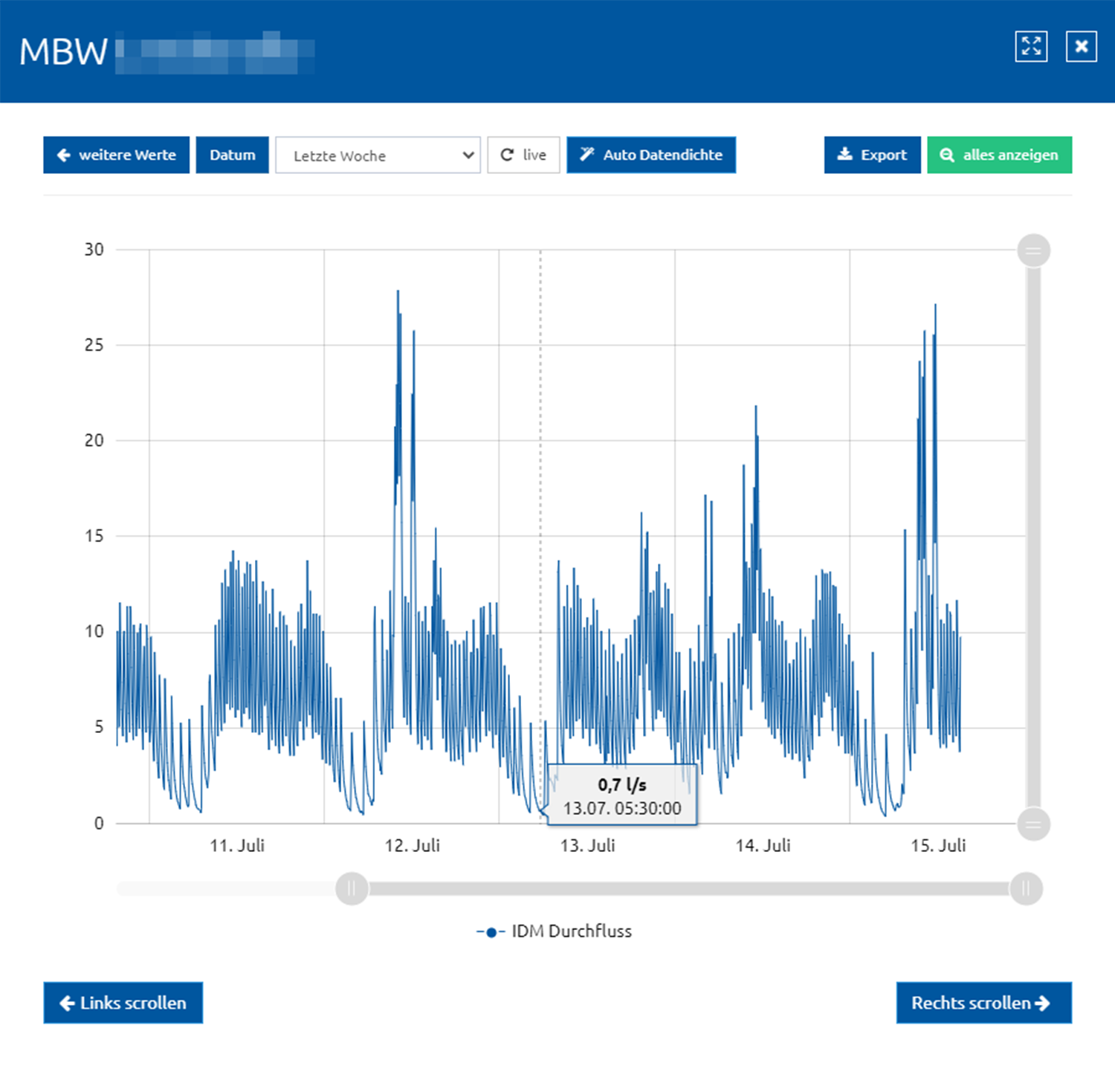The height and width of the screenshot is (1092, 1115).
Task: Open the Datum date picker
Action: click(x=232, y=155)
